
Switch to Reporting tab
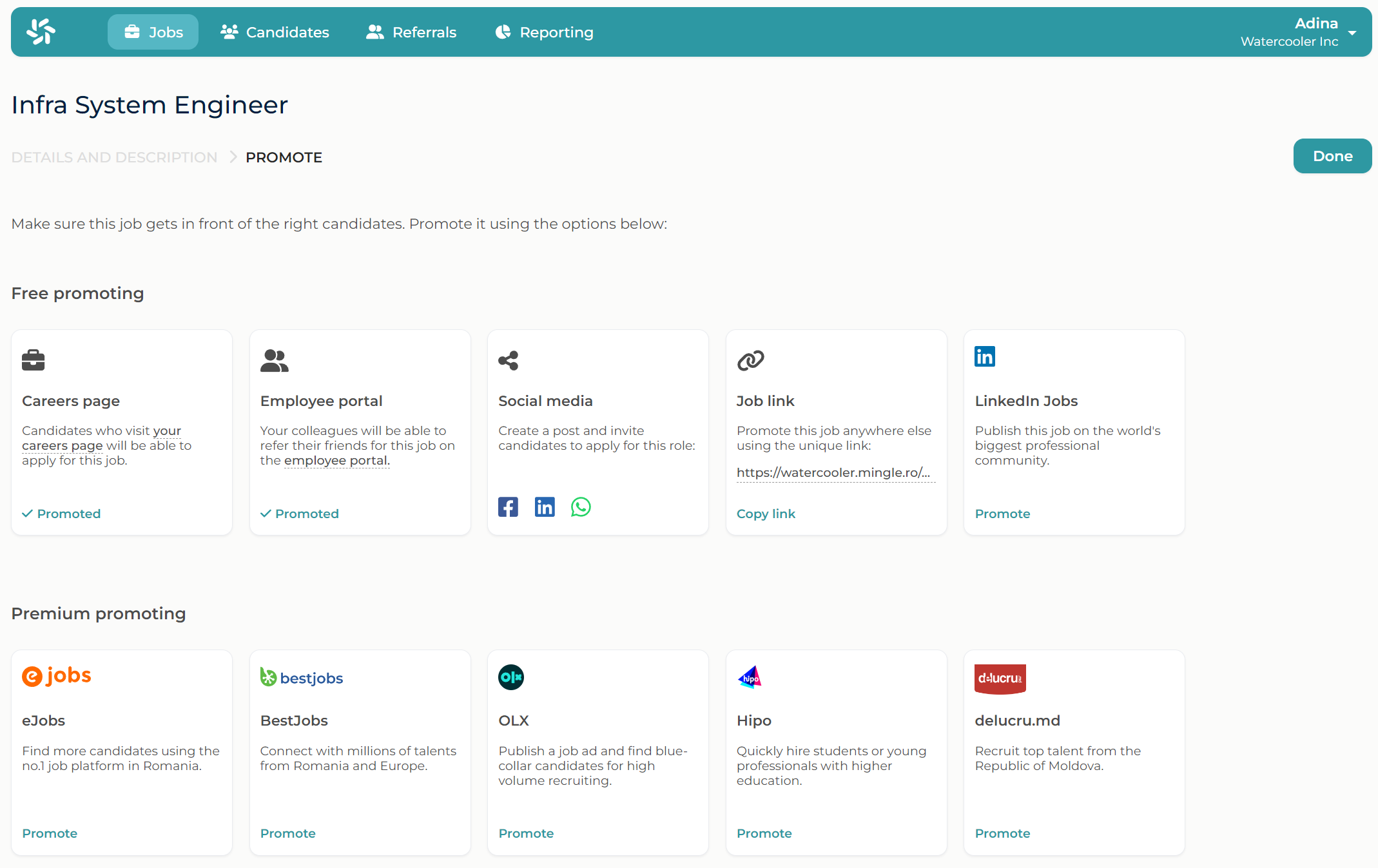[x=544, y=32]
